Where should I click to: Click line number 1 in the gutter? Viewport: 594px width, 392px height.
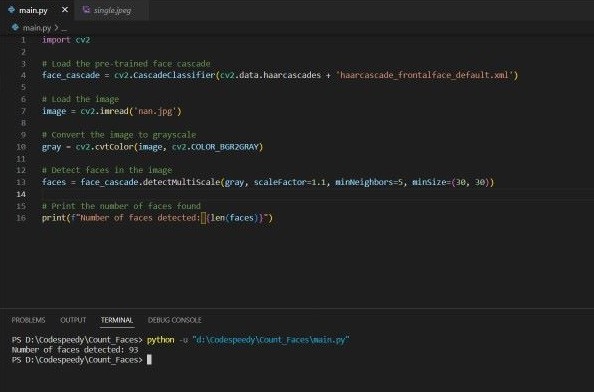tap(23, 40)
